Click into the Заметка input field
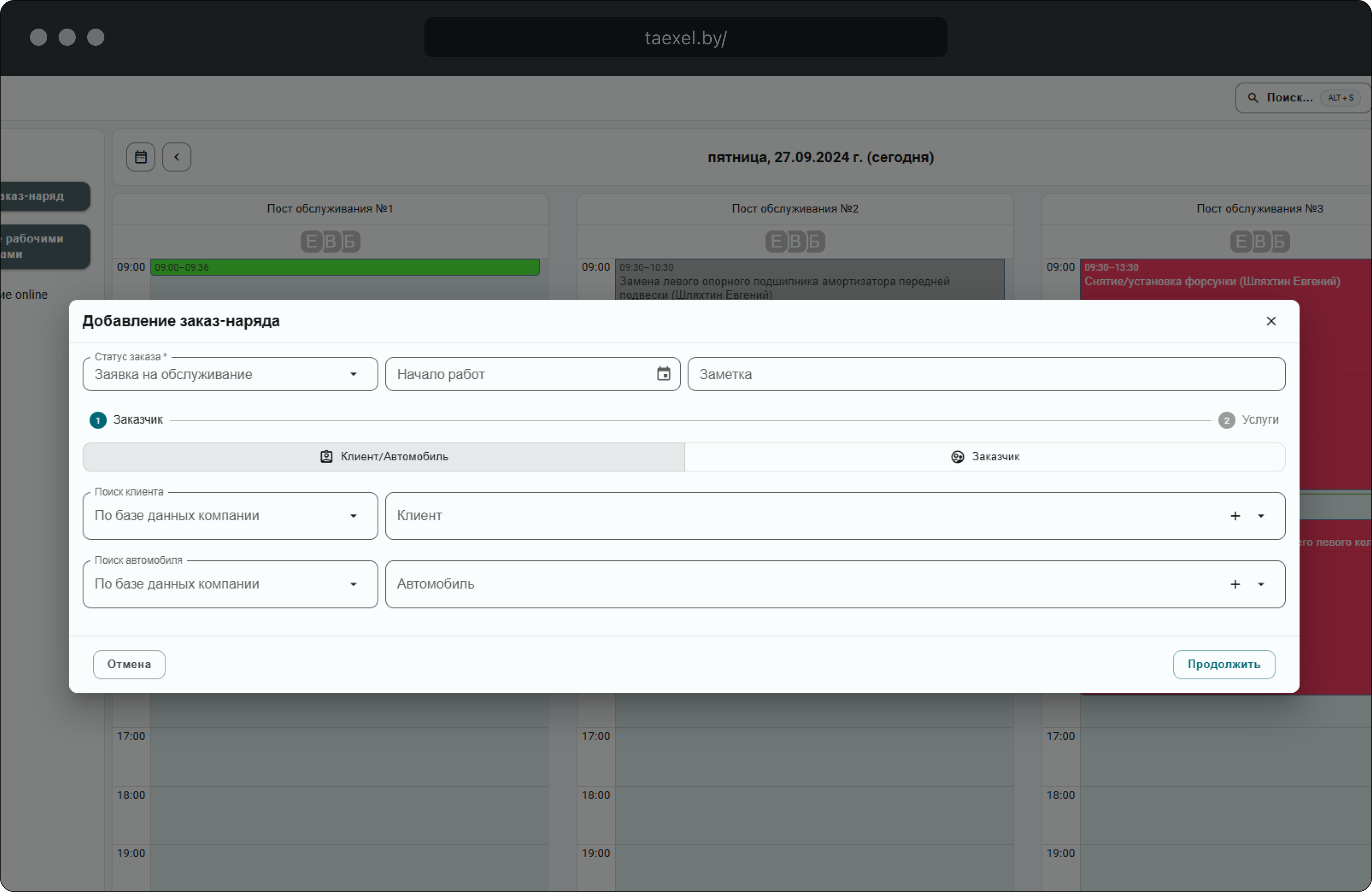1372x892 pixels. point(986,374)
